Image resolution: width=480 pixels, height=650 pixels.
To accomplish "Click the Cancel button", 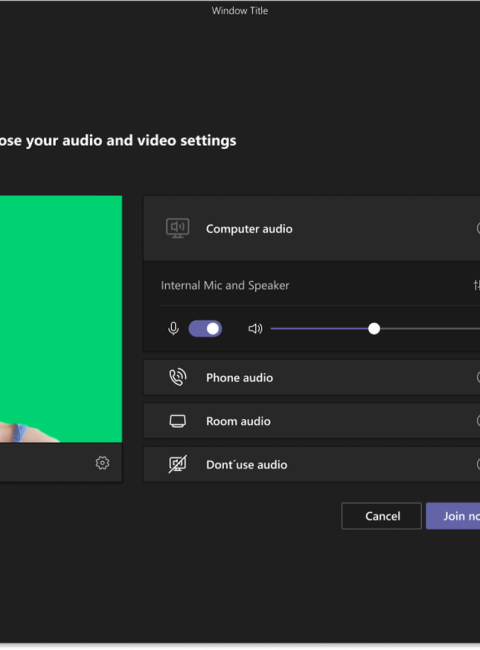I will pos(381,516).
